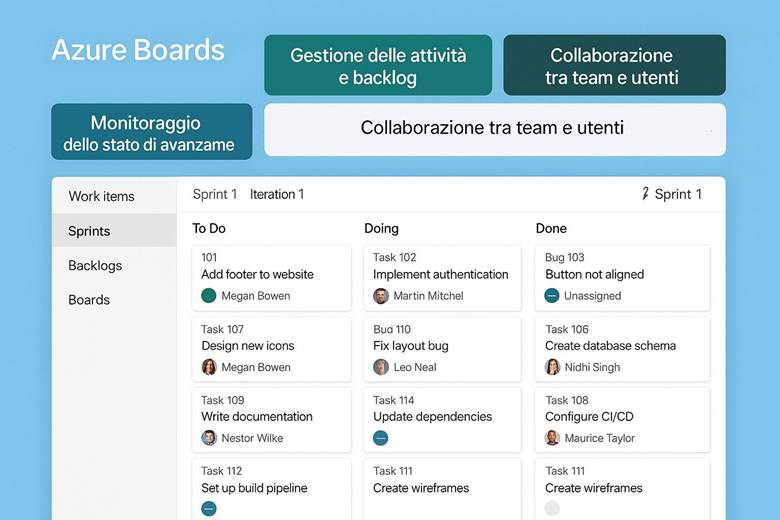Click the Gestione delle attività e backlog button
780x520 pixels.
[x=378, y=66]
